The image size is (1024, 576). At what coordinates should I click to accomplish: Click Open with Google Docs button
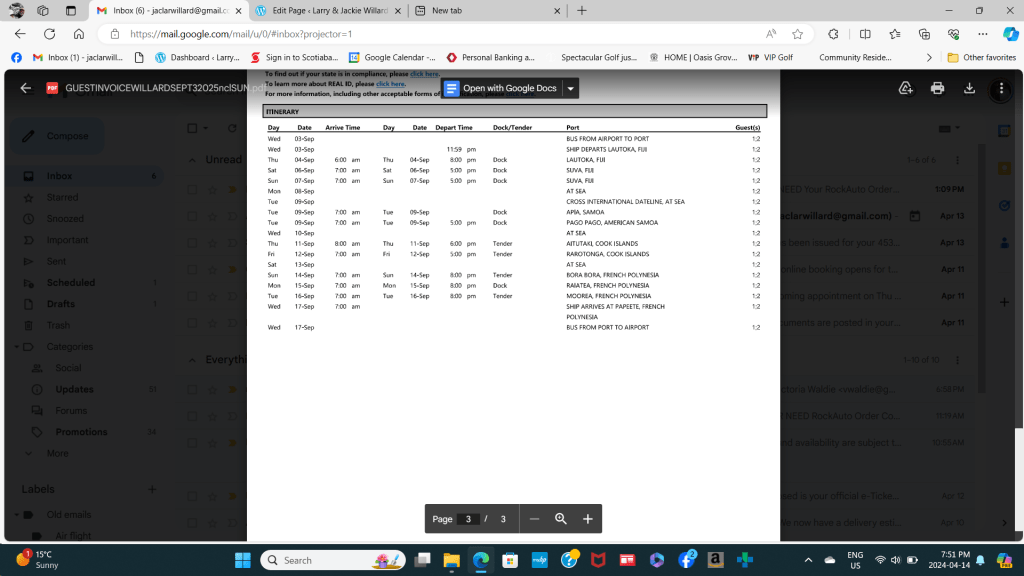501,88
